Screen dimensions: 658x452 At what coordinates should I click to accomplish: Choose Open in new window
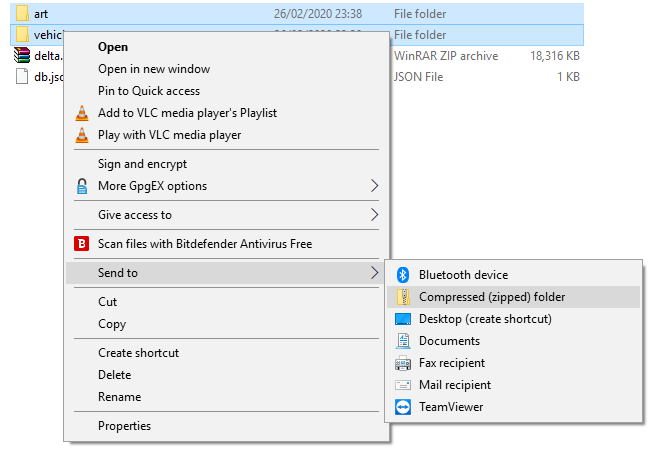154,69
